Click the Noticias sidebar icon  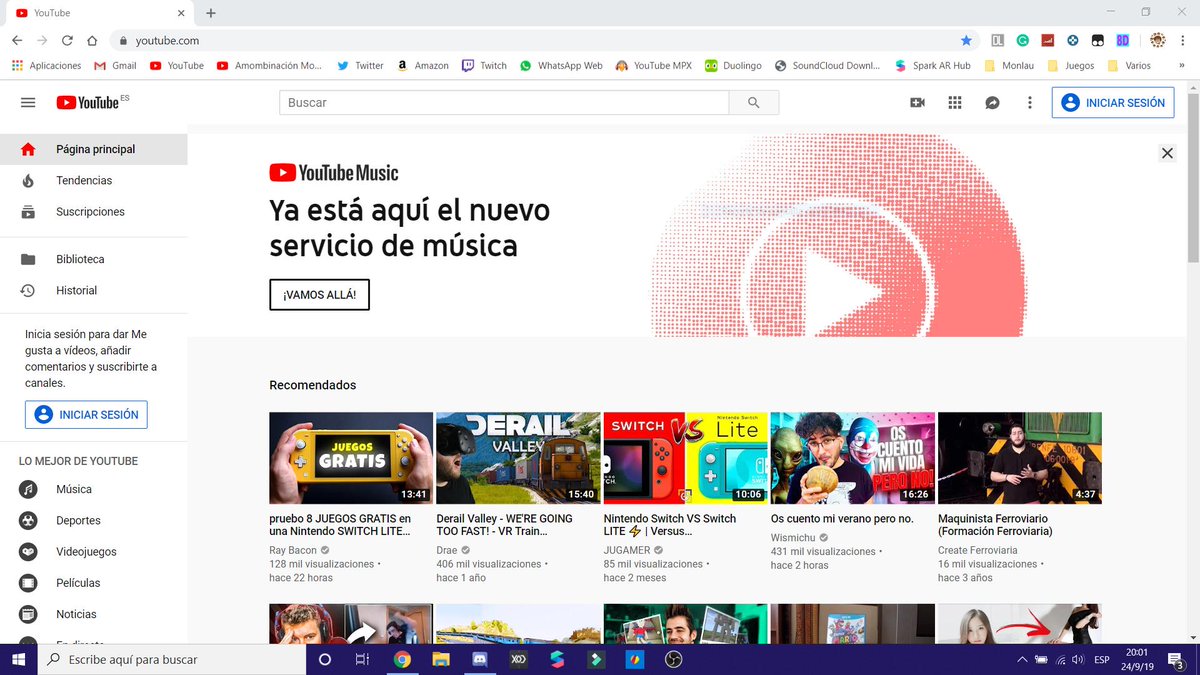(28, 614)
